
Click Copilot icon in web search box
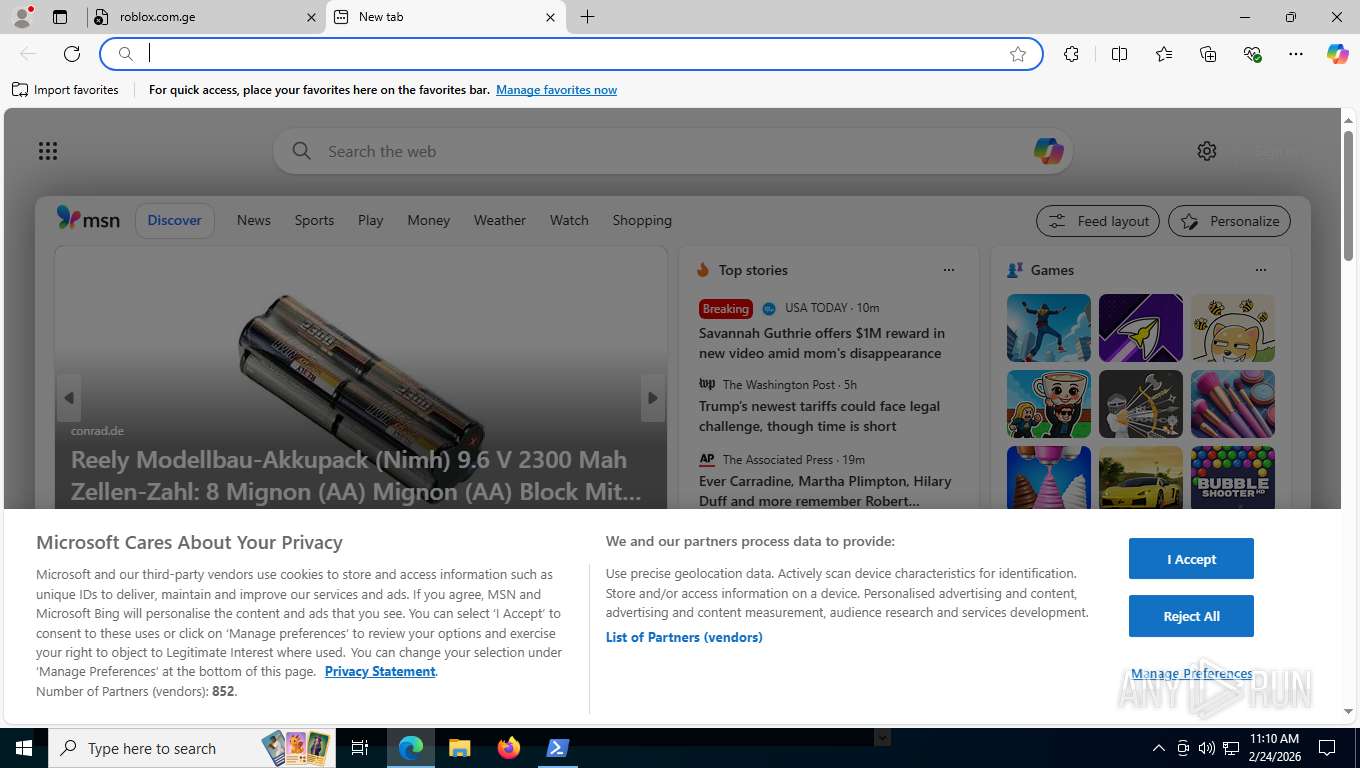1048,151
